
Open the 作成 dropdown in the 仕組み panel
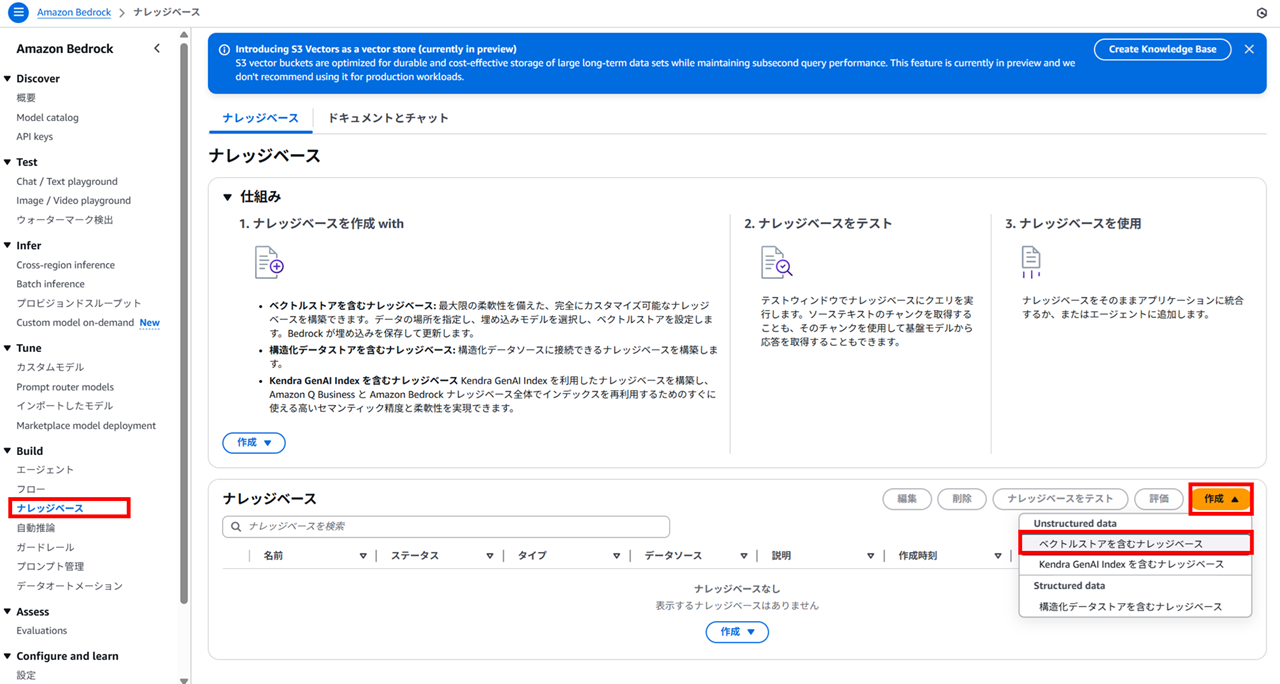254,442
